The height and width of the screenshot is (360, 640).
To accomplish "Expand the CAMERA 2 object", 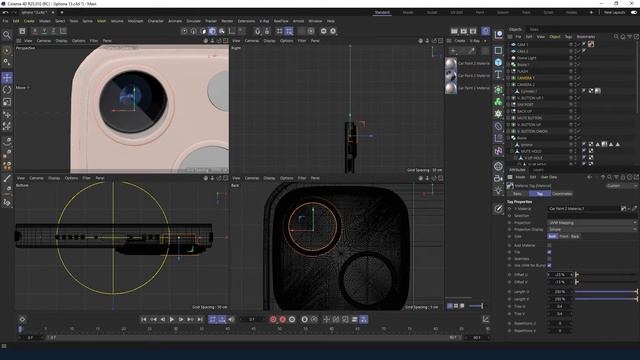I will [508, 84].
